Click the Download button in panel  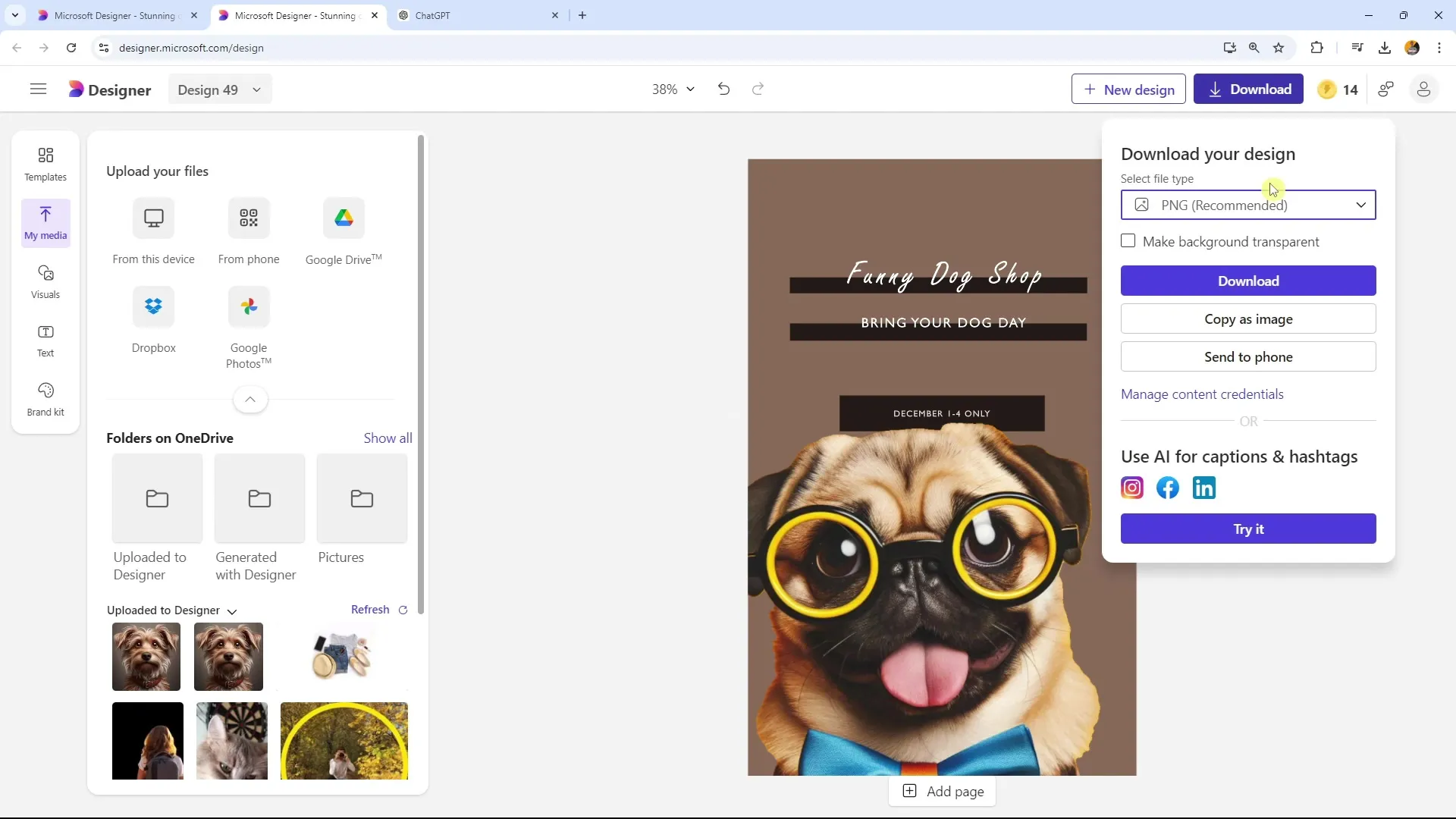pyautogui.click(x=1248, y=280)
